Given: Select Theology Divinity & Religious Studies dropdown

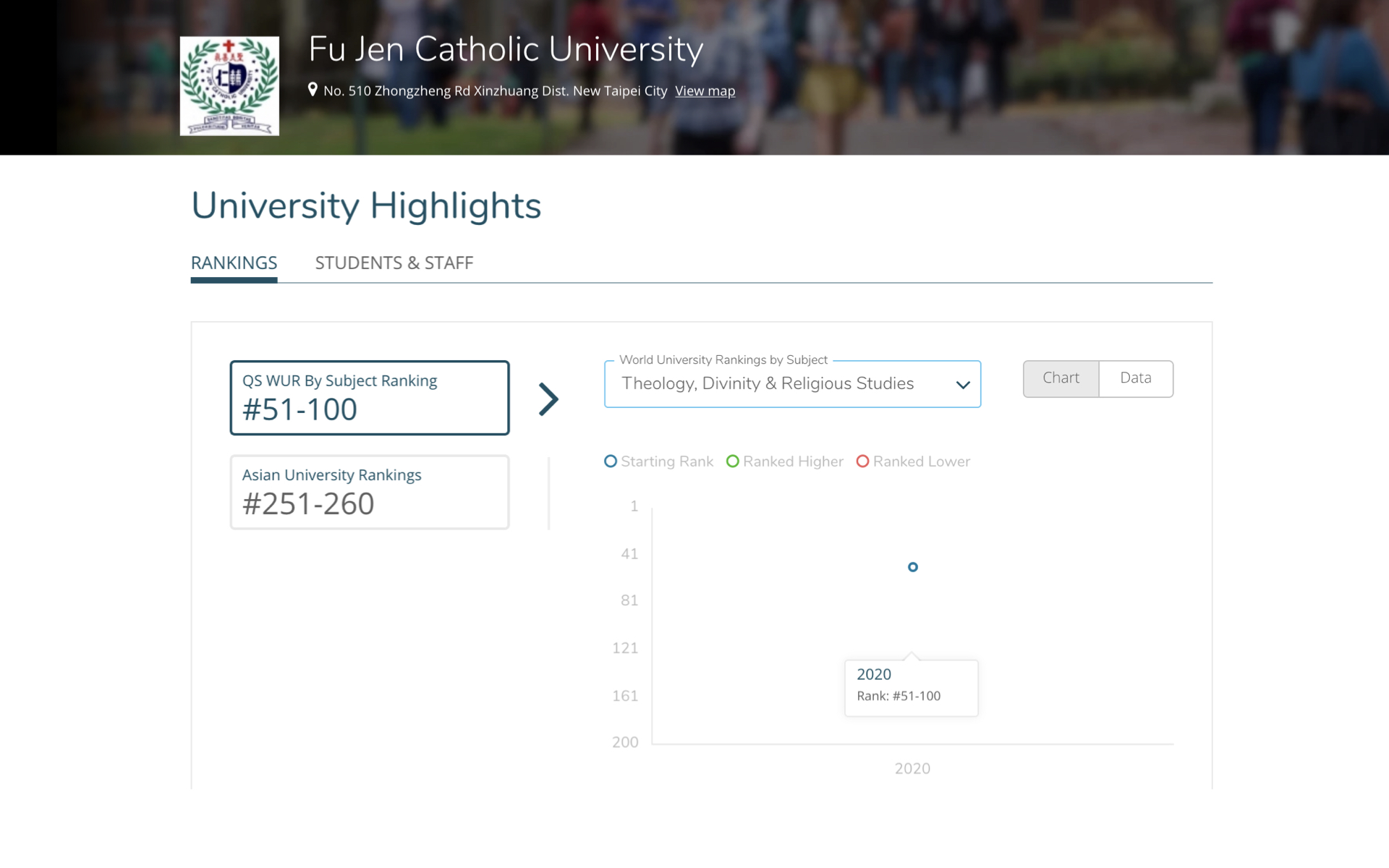Looking at the screenshot, I should point(792,384).
